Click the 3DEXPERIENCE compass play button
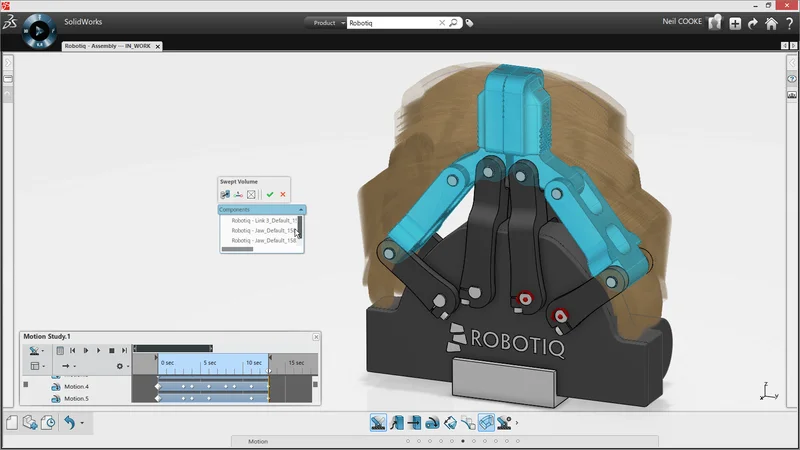Image resolution: width=800 pixels, height=450 pixels. (x=39, y=31)
